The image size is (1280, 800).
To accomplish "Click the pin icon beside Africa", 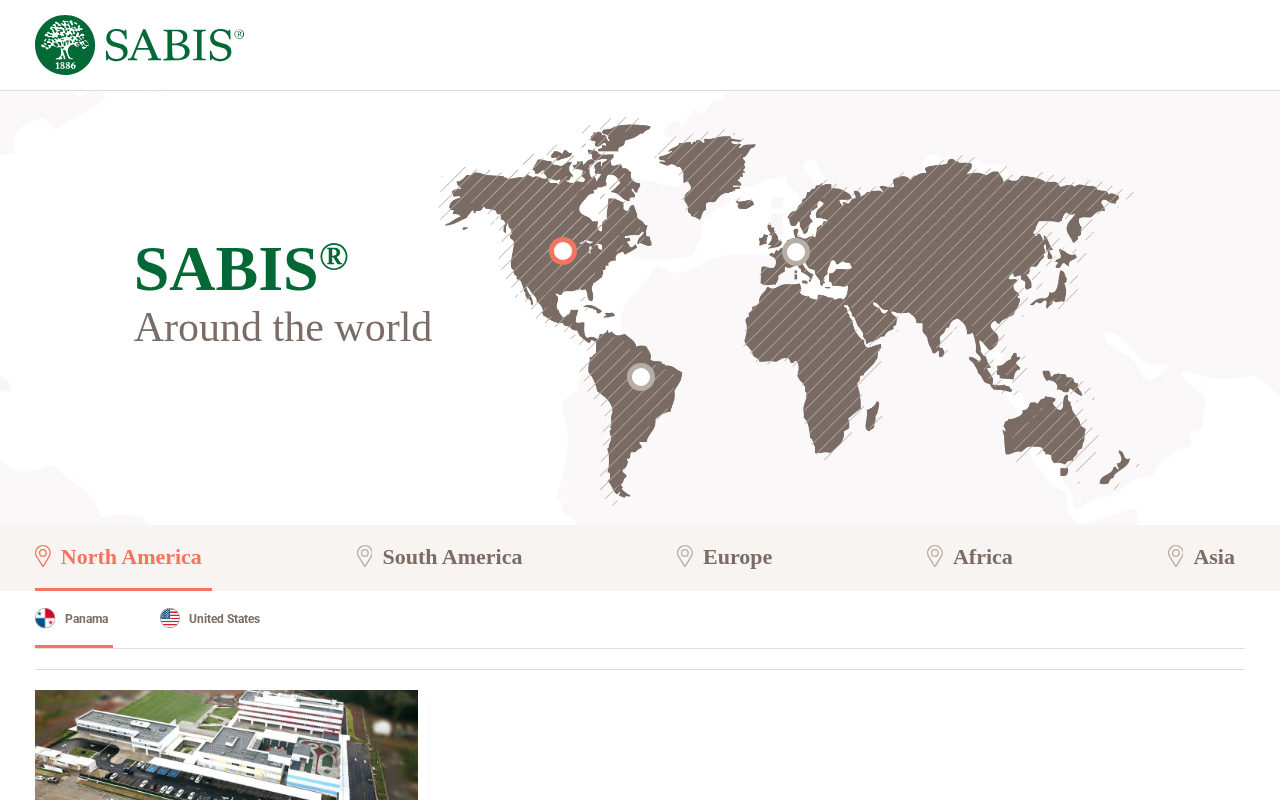I will (935, 556).
